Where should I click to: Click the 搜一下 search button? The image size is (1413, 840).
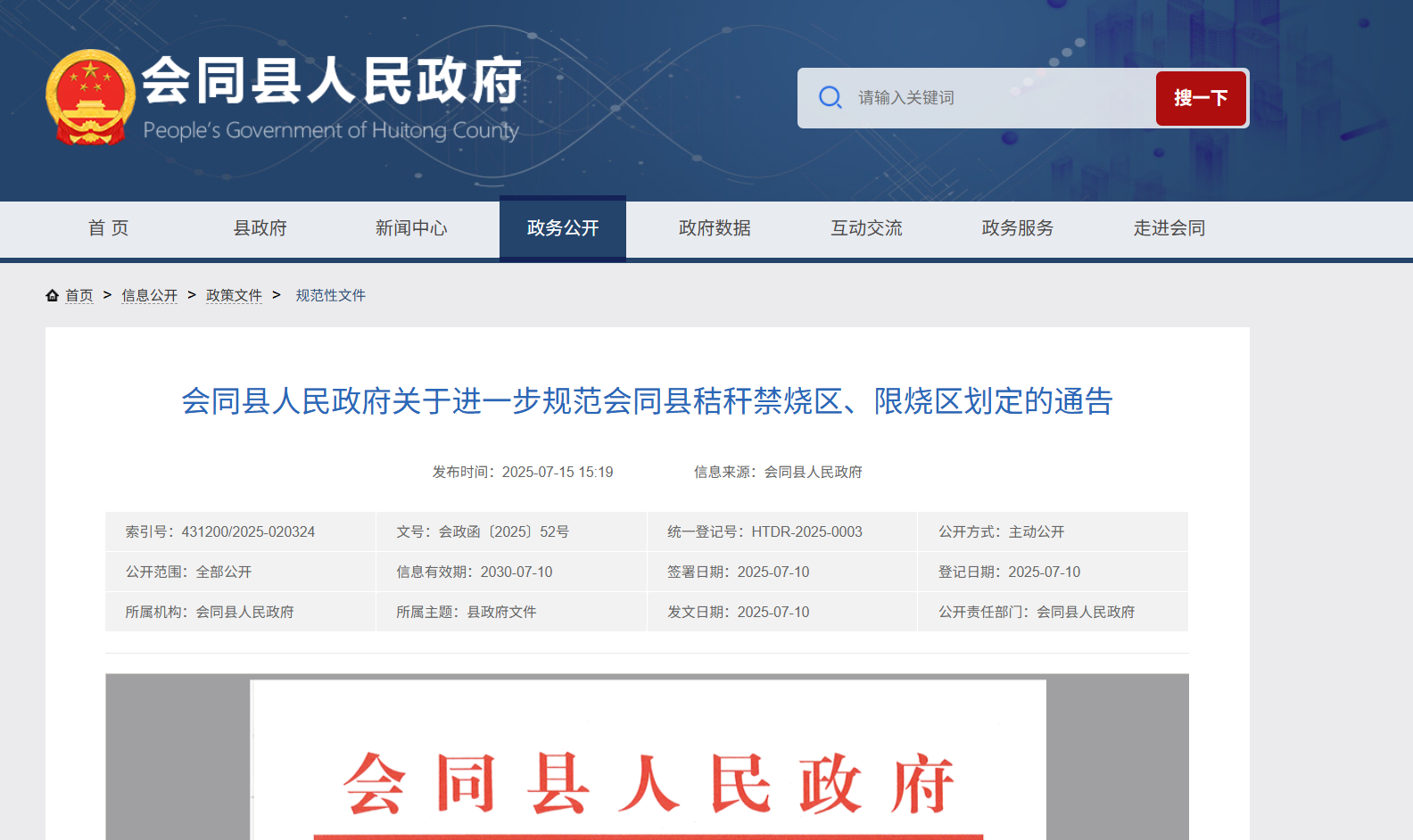1201,98
